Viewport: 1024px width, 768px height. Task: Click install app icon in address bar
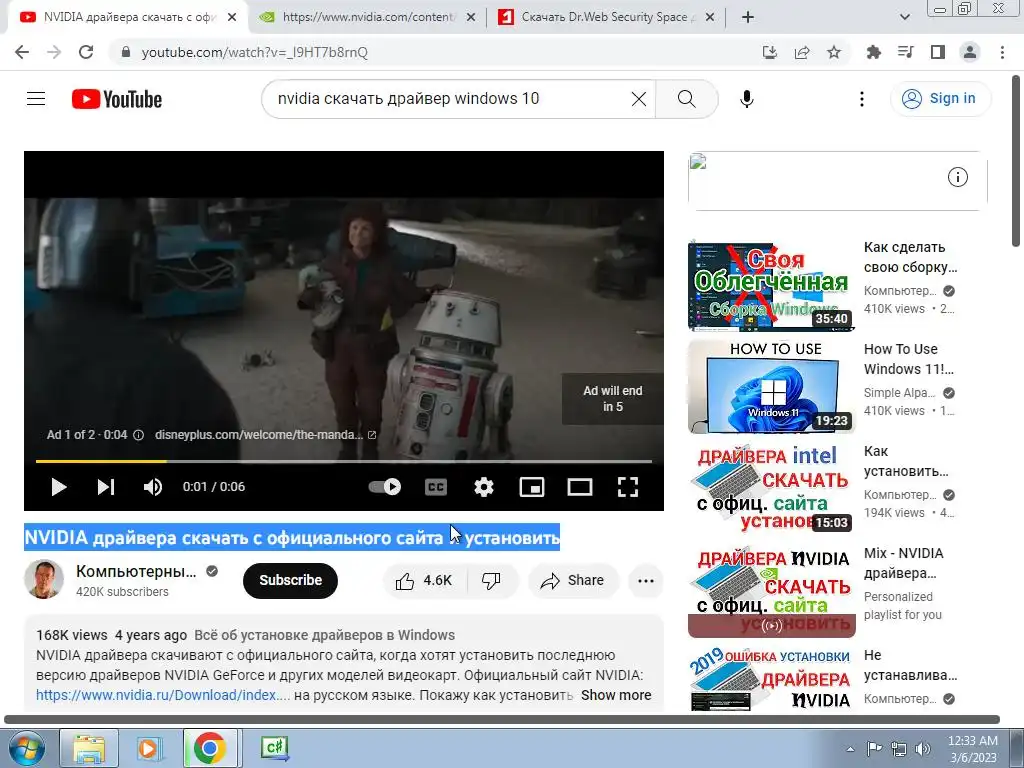click(x=770, y=52)
